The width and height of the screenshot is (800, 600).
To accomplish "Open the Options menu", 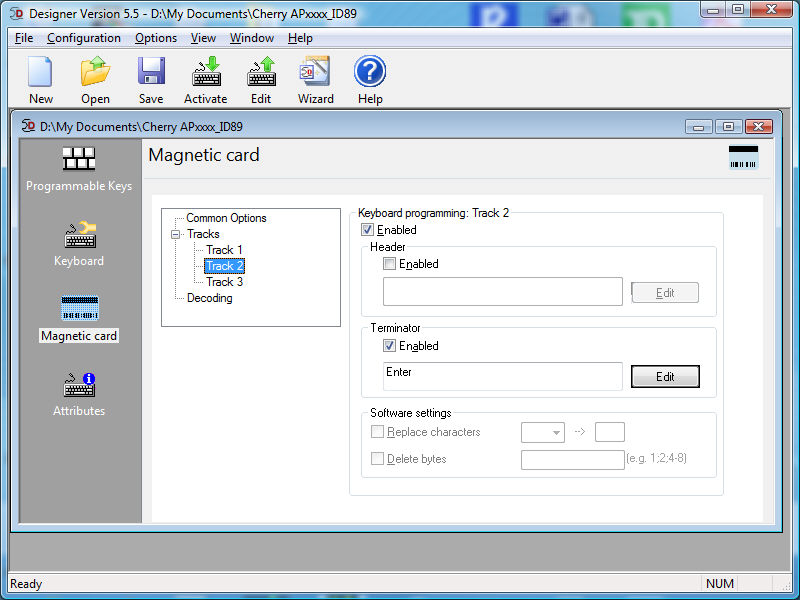I will click(156, 38).
